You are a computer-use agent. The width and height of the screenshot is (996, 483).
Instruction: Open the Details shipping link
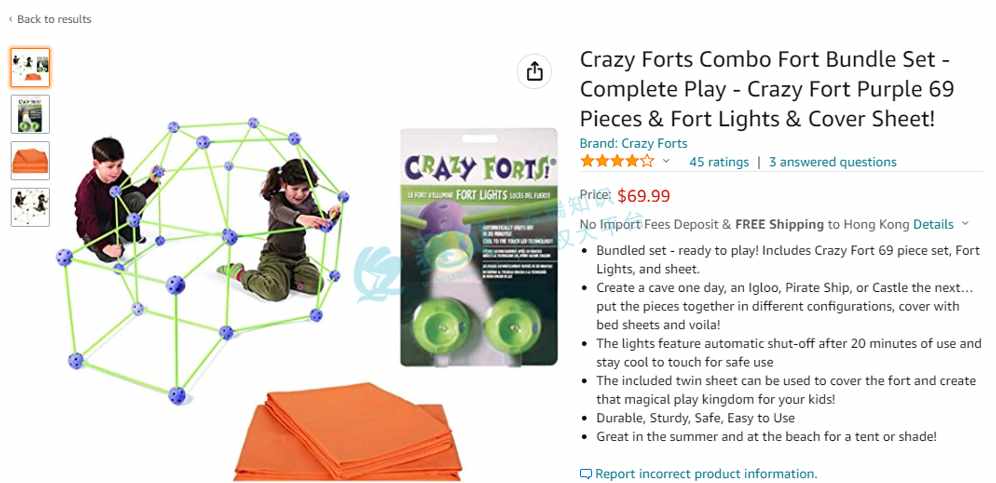933,224
